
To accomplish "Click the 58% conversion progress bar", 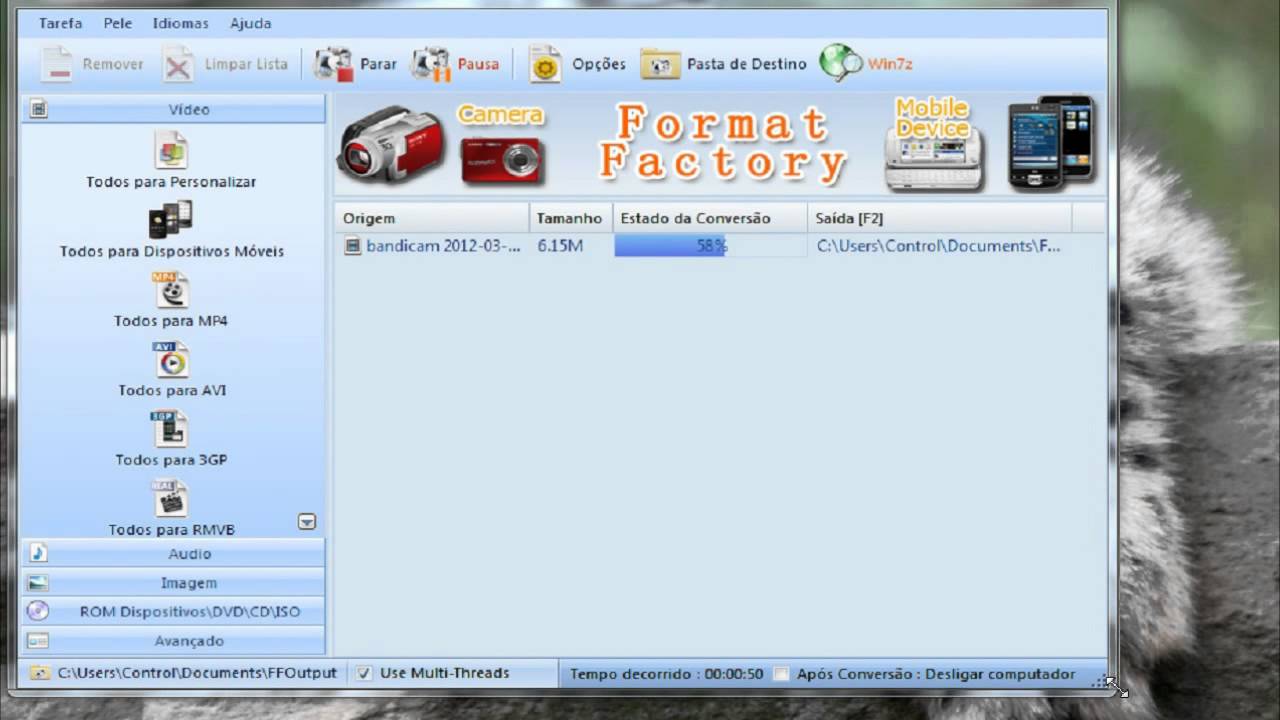I will [710, 246].
